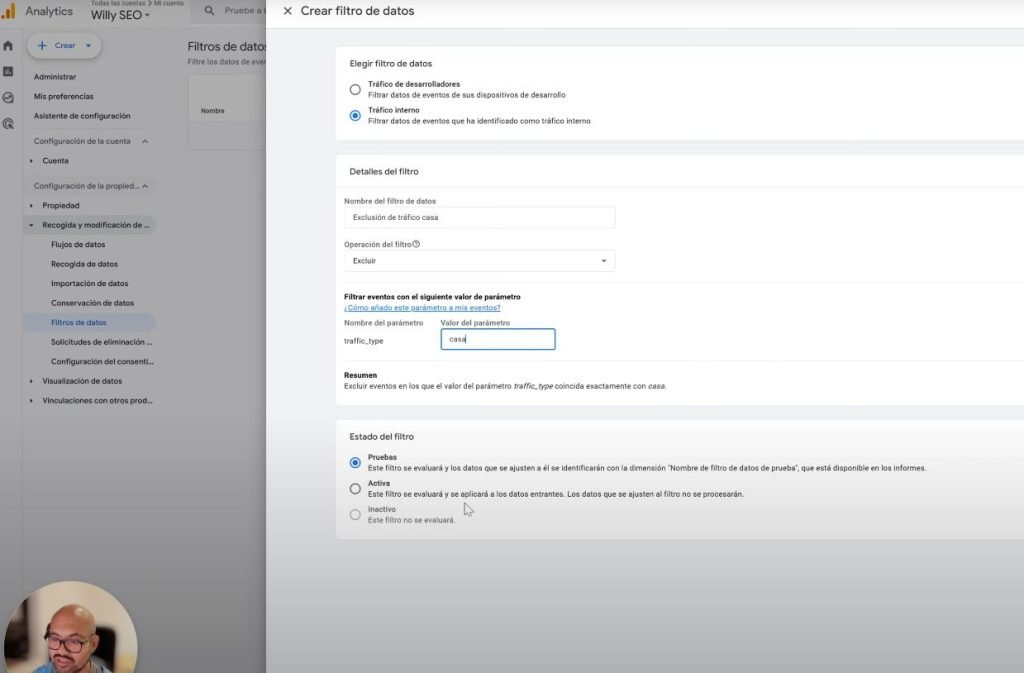Open the Home icon in left rail
Viewport: 1024px width, 673px height.
point(8,46)
